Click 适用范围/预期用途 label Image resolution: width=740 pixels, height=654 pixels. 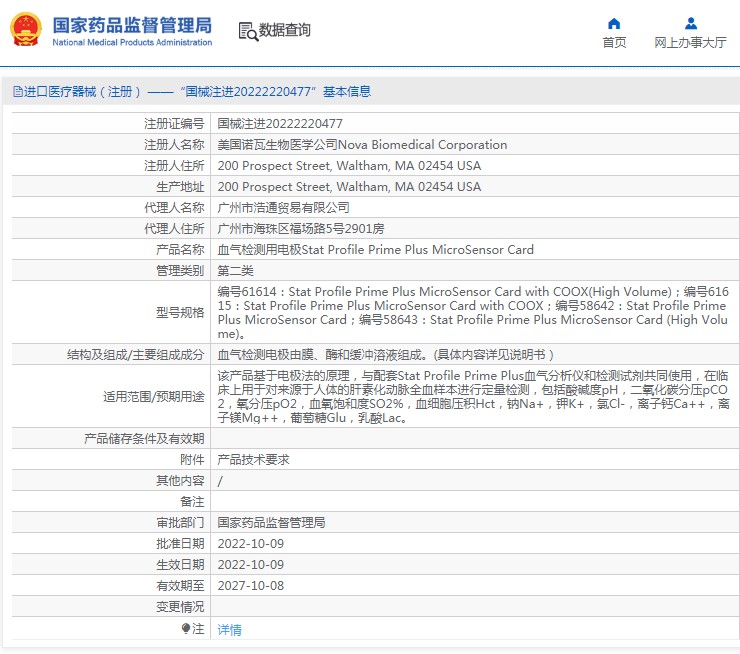click(154, 396)
